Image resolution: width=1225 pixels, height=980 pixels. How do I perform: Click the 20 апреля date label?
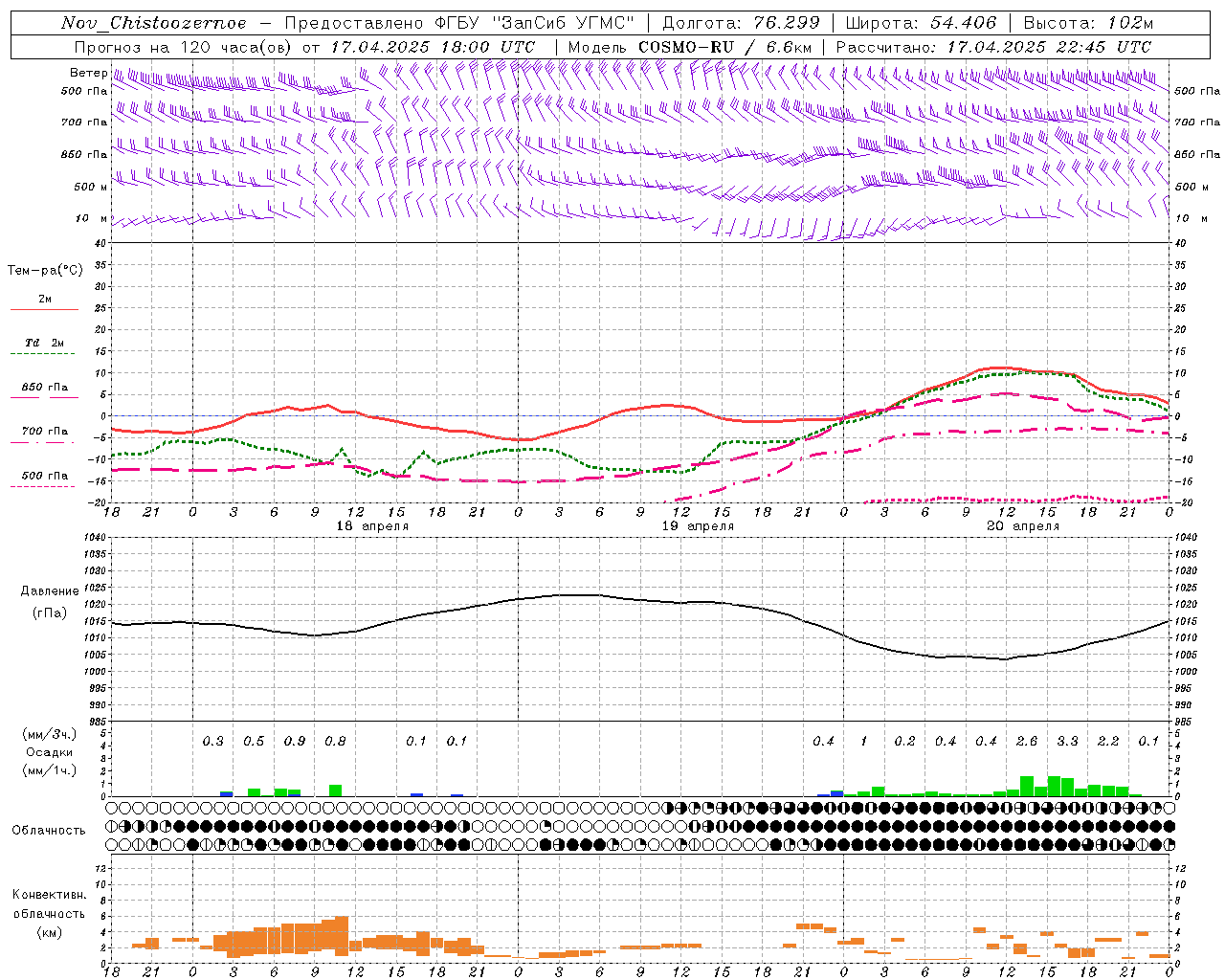point(1023,526)
